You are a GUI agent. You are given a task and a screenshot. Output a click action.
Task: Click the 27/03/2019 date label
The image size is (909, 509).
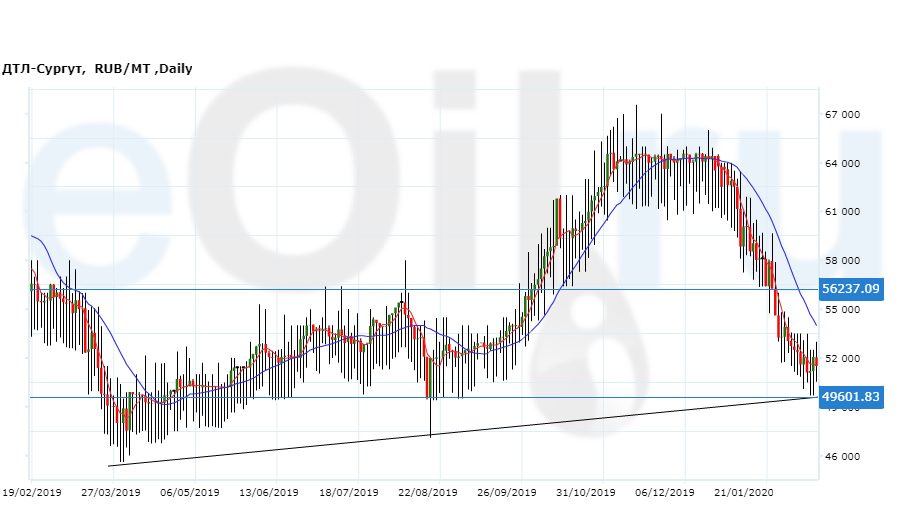[110, 492]
